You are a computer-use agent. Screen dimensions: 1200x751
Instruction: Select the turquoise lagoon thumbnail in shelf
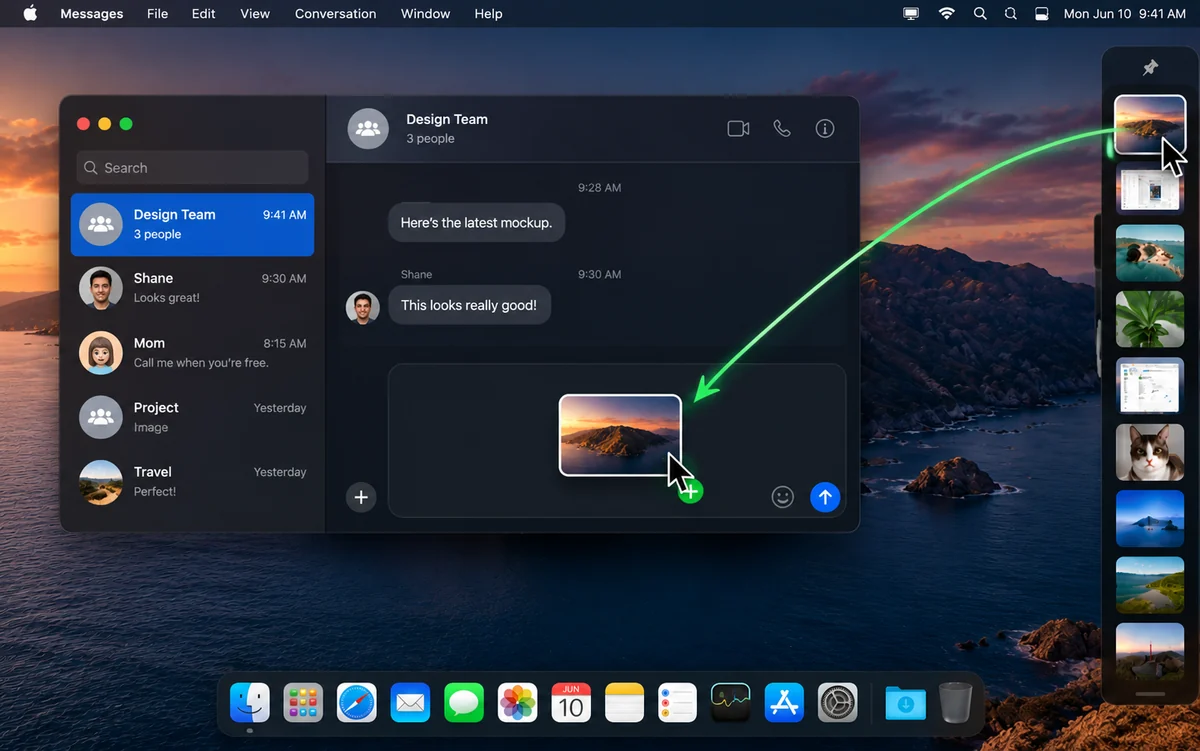[x=1150, y=253]
